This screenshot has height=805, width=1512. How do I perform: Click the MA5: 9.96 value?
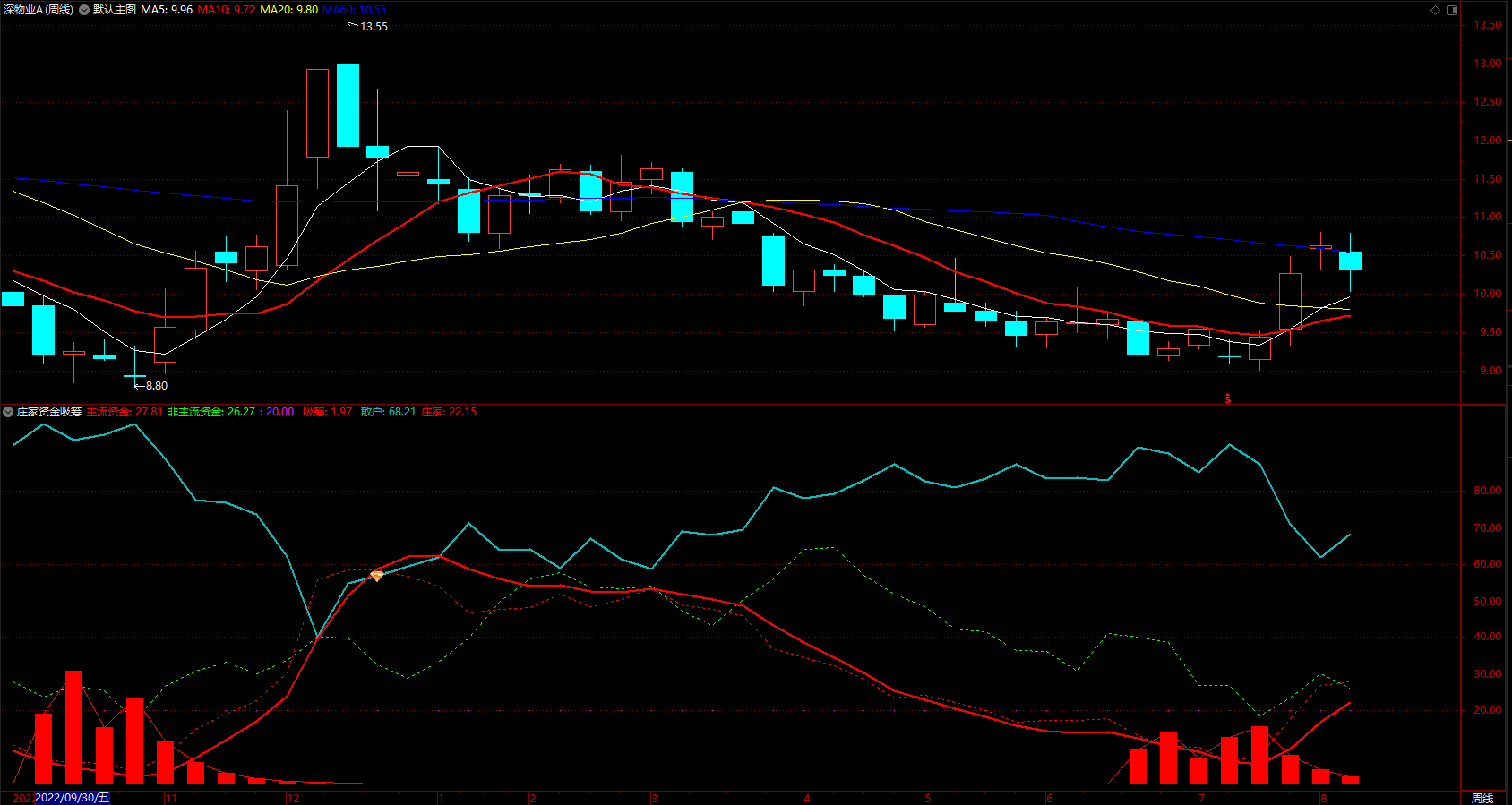[x=167, y=10]
